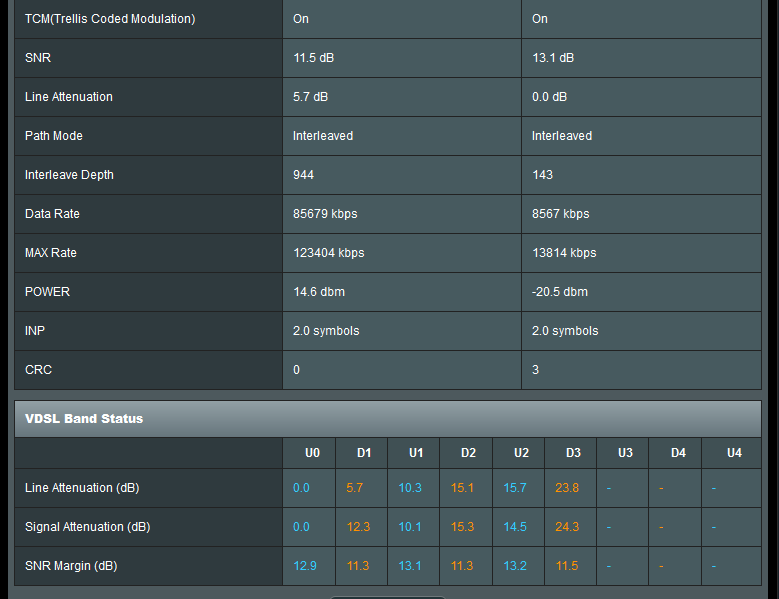
Task: Click the U4 band column header
Action: click(x=734, y=453)
